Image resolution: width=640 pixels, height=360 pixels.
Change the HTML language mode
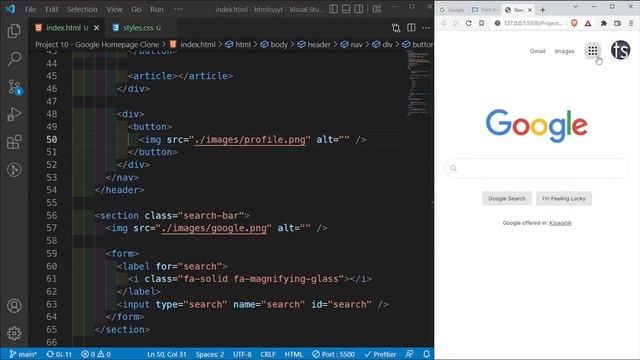pyautogui.click(x=293, y=354)
